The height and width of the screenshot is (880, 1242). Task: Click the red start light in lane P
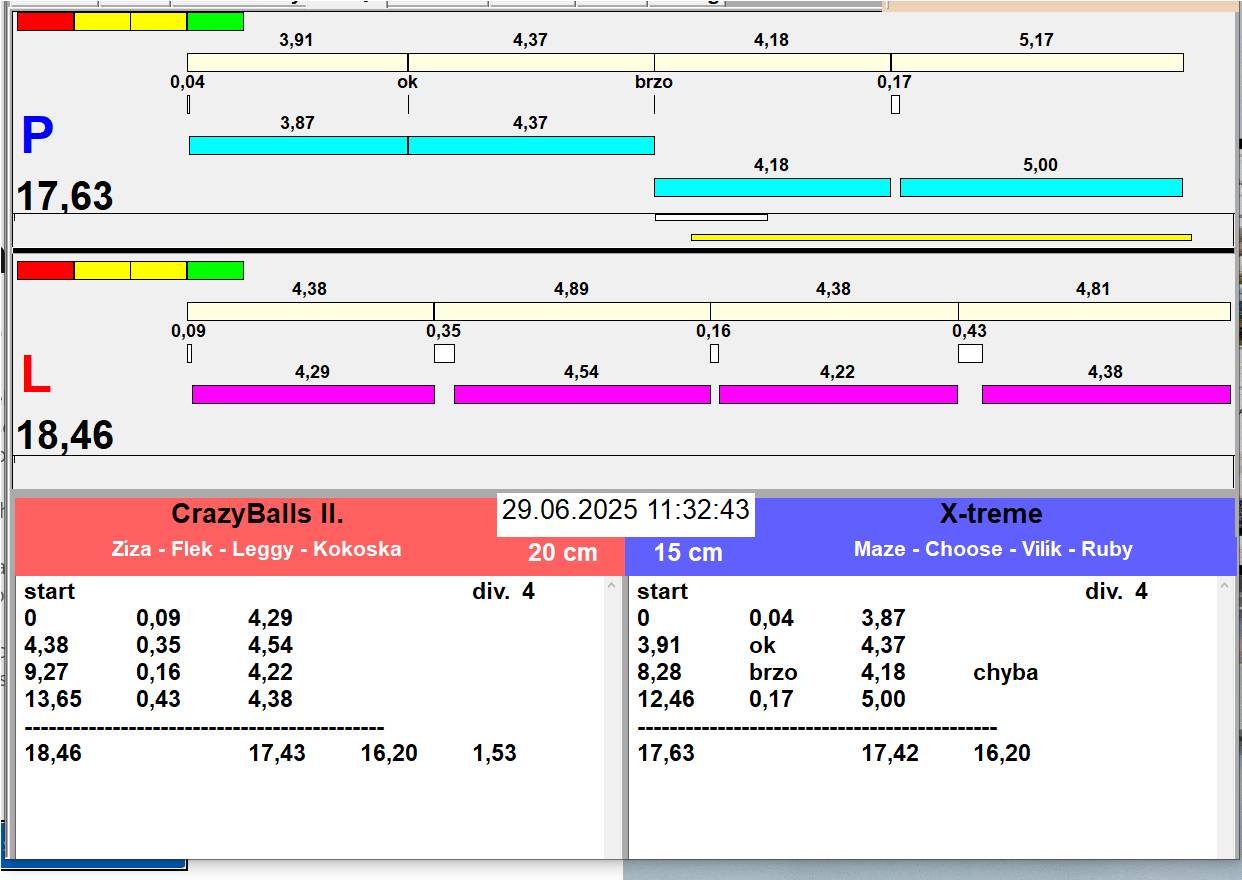pos(45,21)
